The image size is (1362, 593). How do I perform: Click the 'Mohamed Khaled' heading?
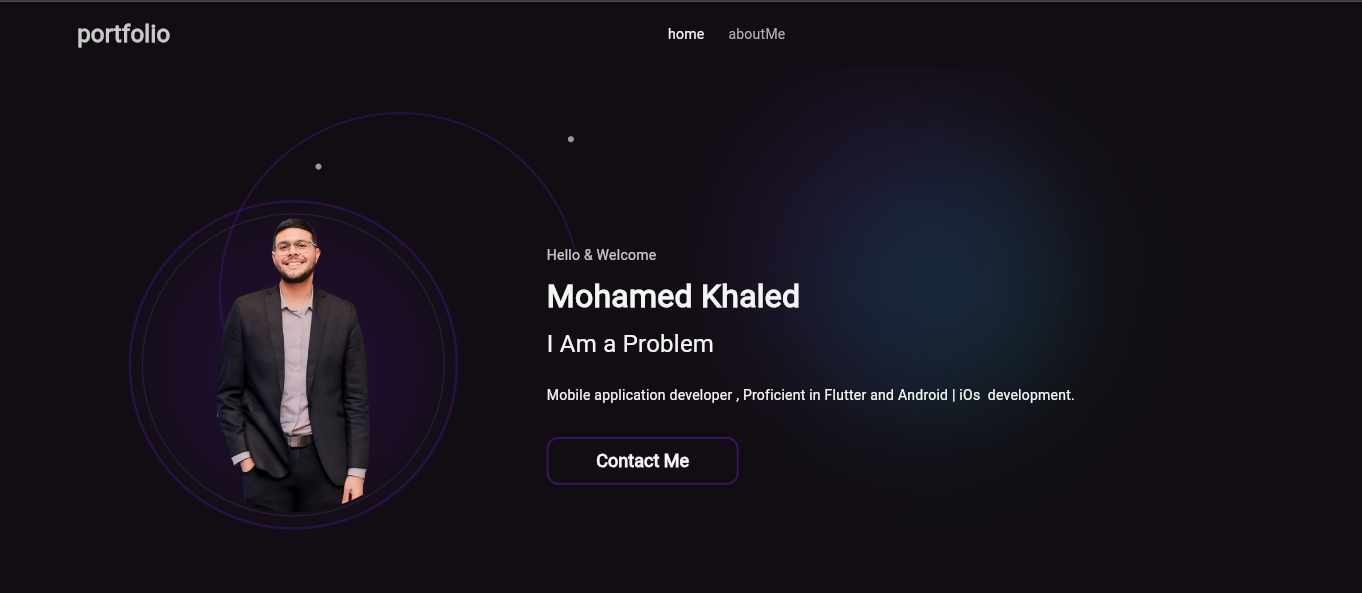tap(672, 296)
